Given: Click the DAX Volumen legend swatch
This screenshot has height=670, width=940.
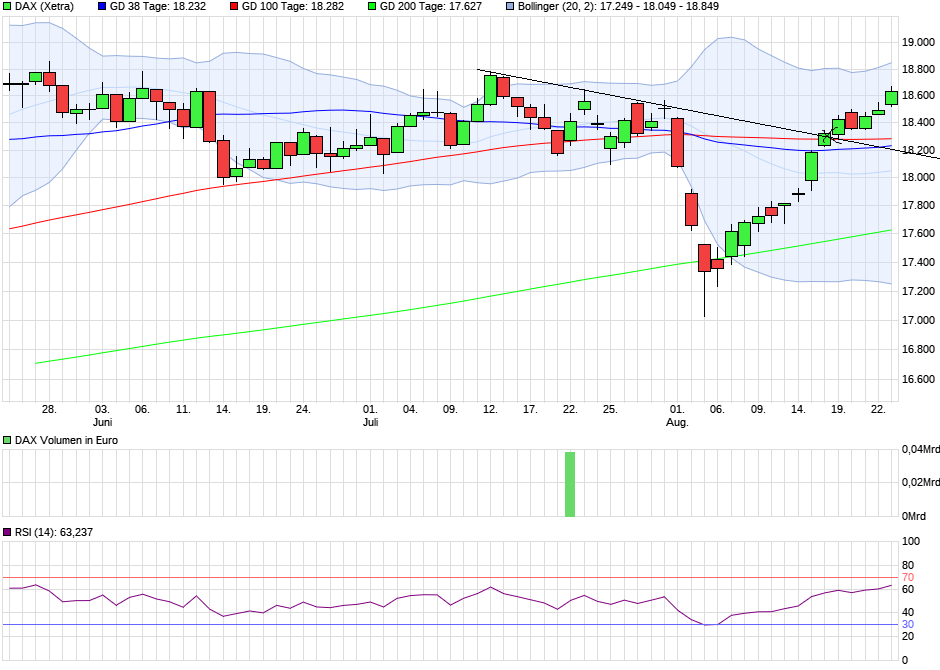Looking at the screenshot, I should point(7,440).
